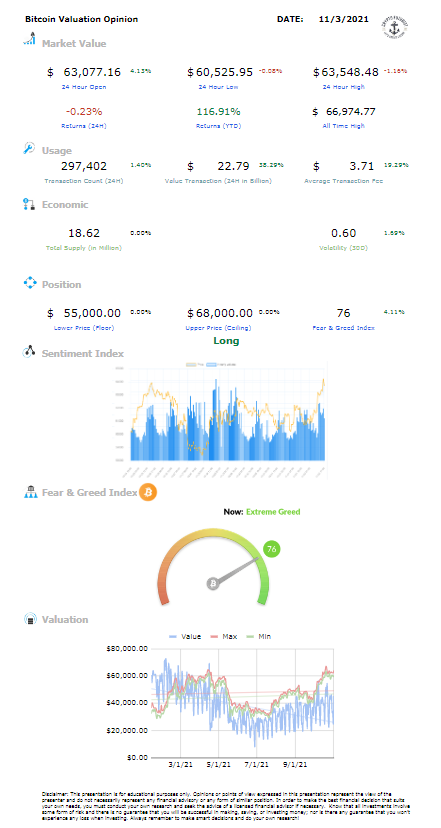Viewport: 441px width, 828px height.
Task: Click the Usage wrench icon
Action: pos(29,149)
